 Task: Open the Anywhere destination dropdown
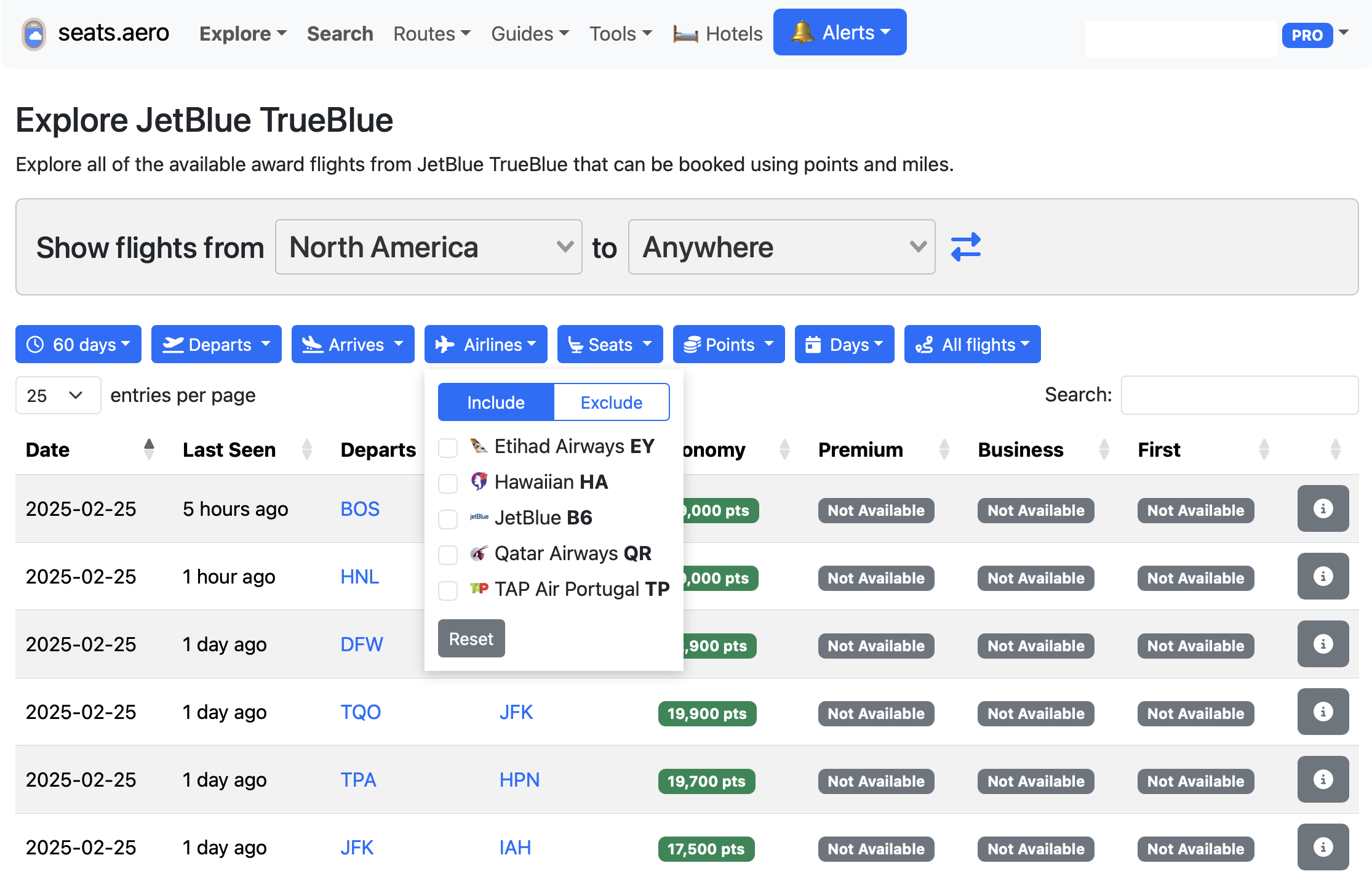(781, 247)
